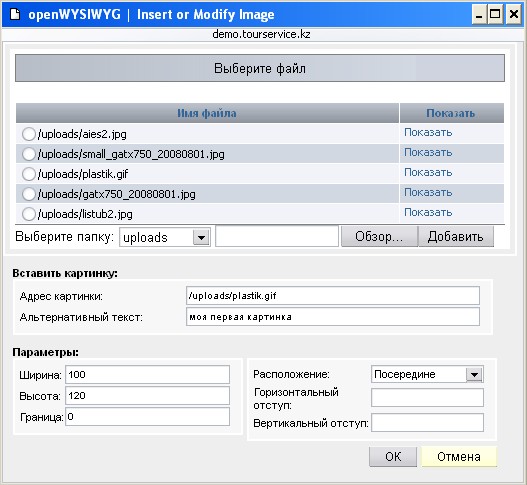
Task: Select radio for small_gatx750_20080801.jpg file
Action: (x=29, y=154)
